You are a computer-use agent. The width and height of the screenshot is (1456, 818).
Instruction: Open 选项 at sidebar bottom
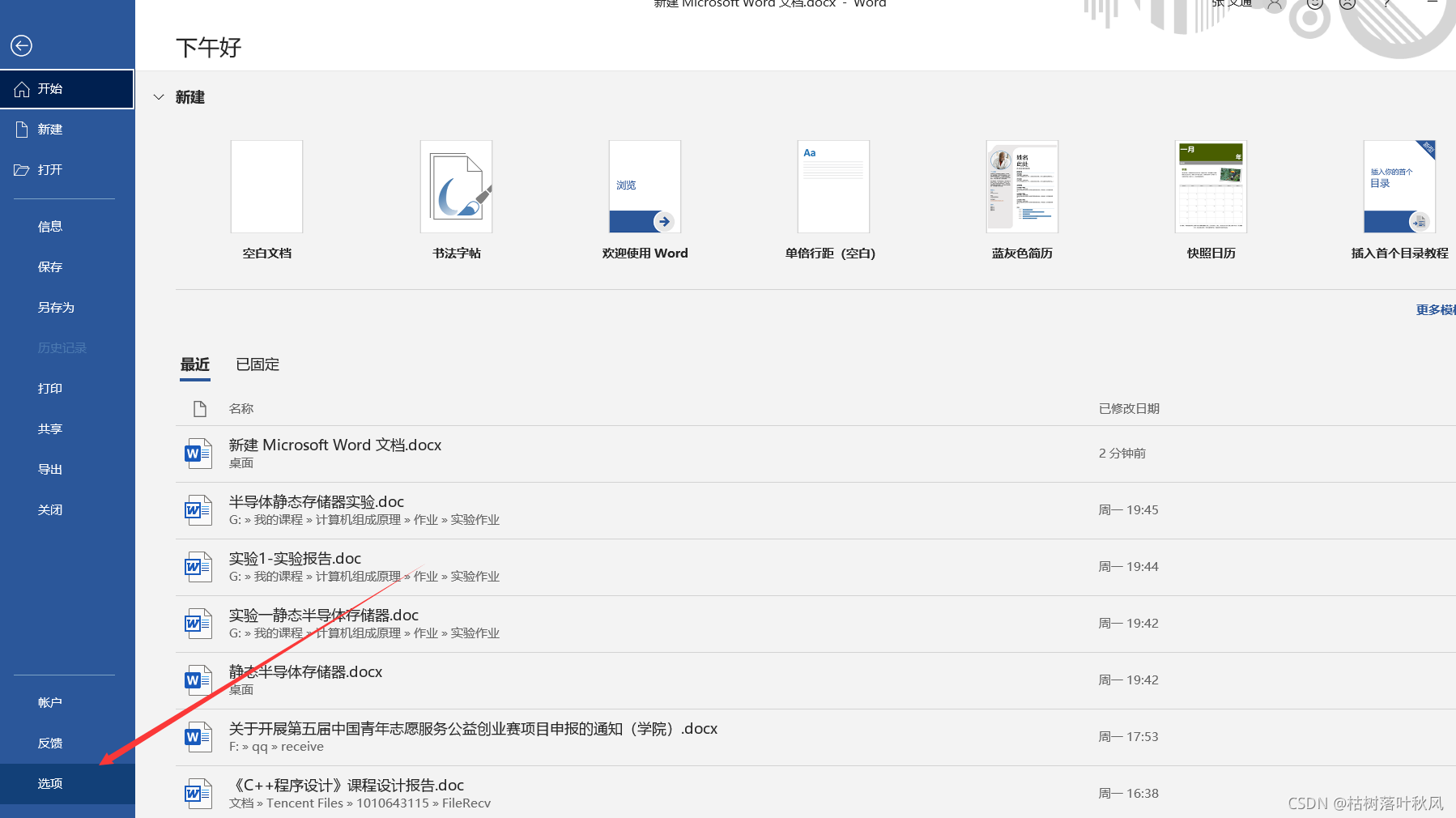tap(67, 784)
